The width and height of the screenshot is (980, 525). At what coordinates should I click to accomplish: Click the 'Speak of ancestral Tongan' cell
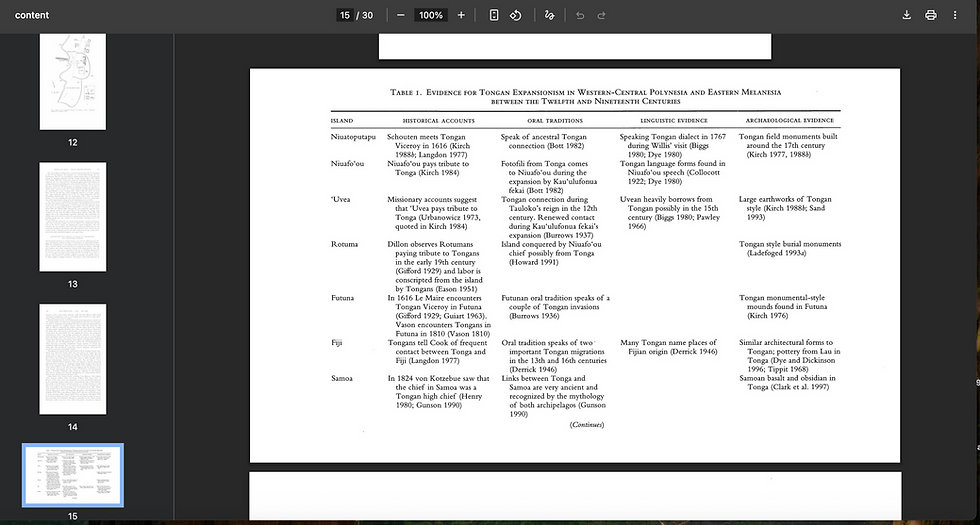coord(543,141)
